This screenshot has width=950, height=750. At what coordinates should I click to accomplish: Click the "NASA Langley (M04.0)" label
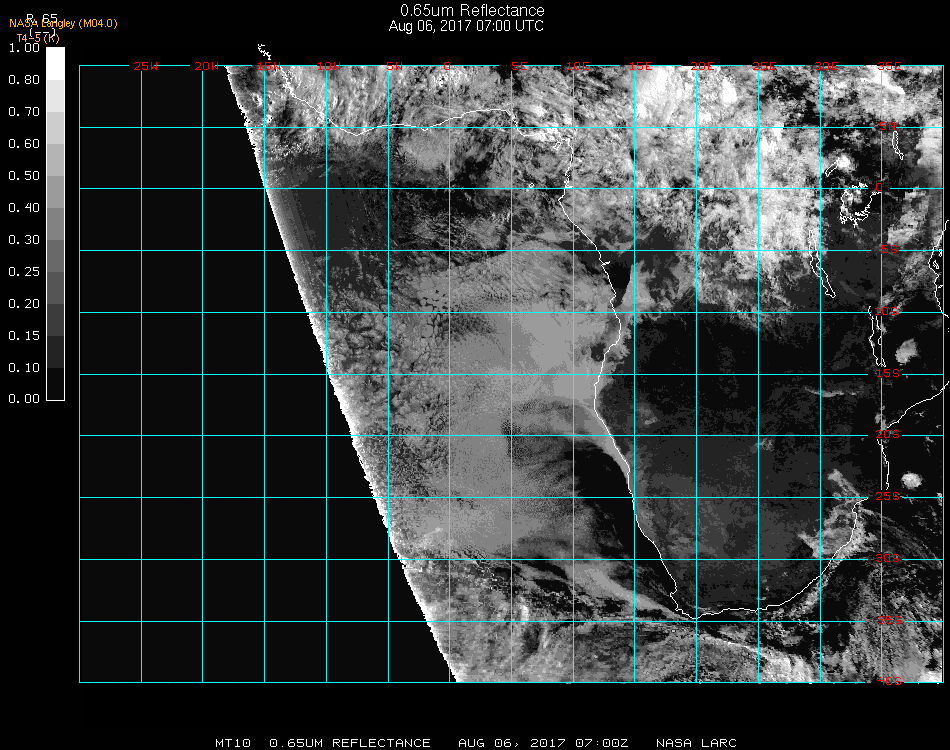[63, 24]
